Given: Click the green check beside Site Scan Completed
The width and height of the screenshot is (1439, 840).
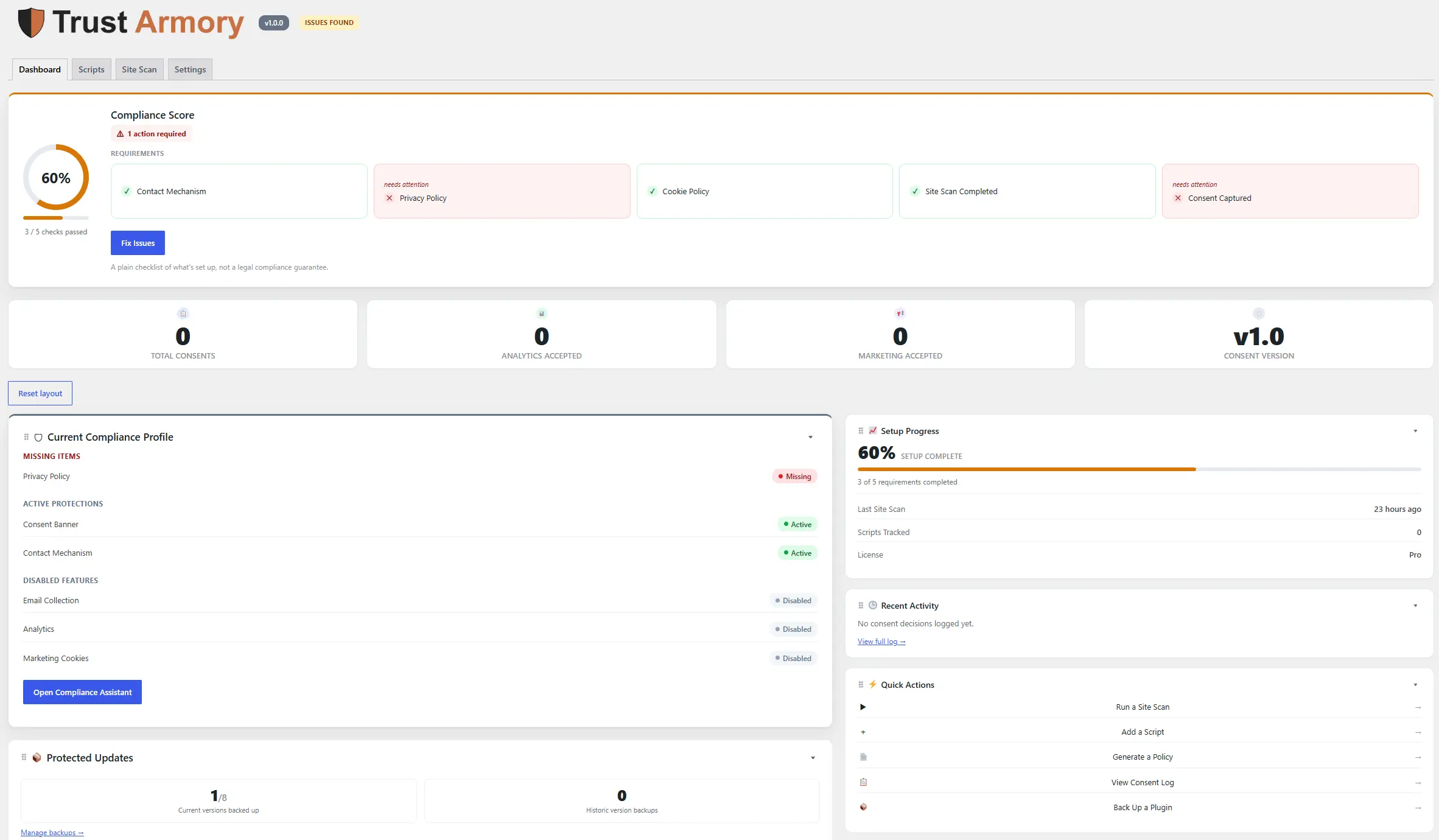Looking at the screenshot, I should coord(915,191).
